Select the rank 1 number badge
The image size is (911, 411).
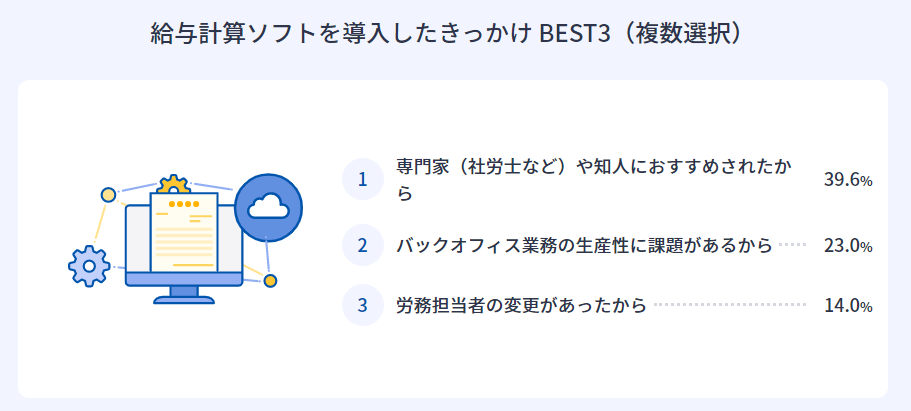363,180
